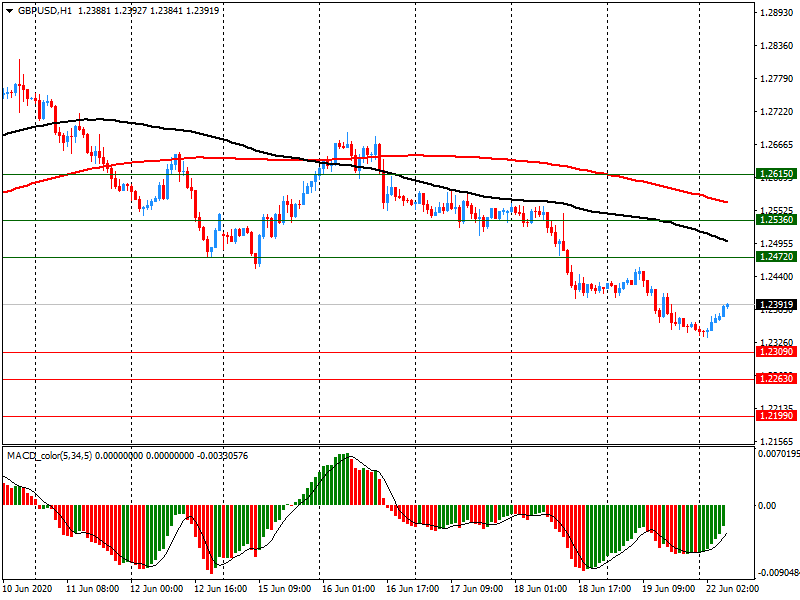Select the green 1.25360 price level label
800x600 pixels.
point(776,220)
